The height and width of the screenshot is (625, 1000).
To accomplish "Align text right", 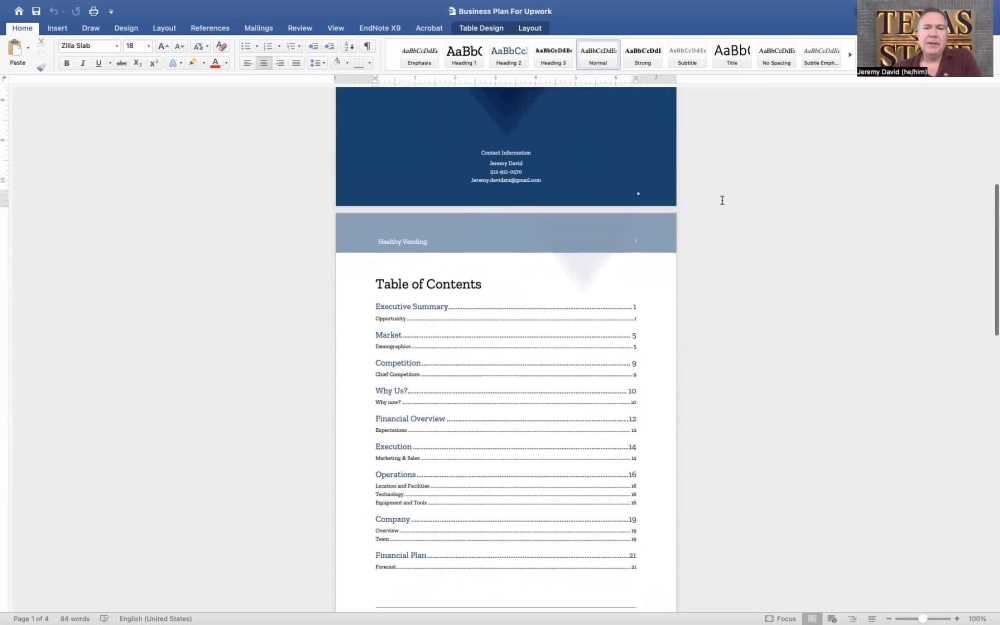I will coord(280,63).
